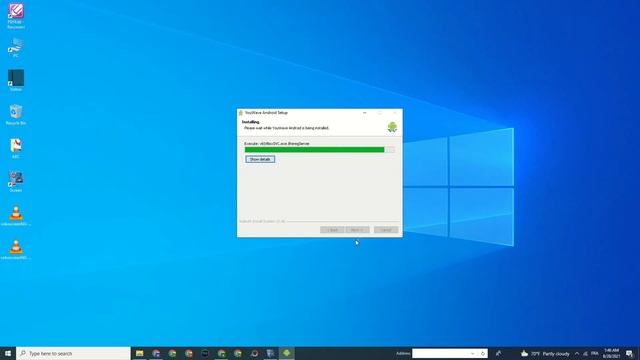Select the PDF desktop shortcut at top
This screenshot has height=360, width=640.
tap(16, 16)
